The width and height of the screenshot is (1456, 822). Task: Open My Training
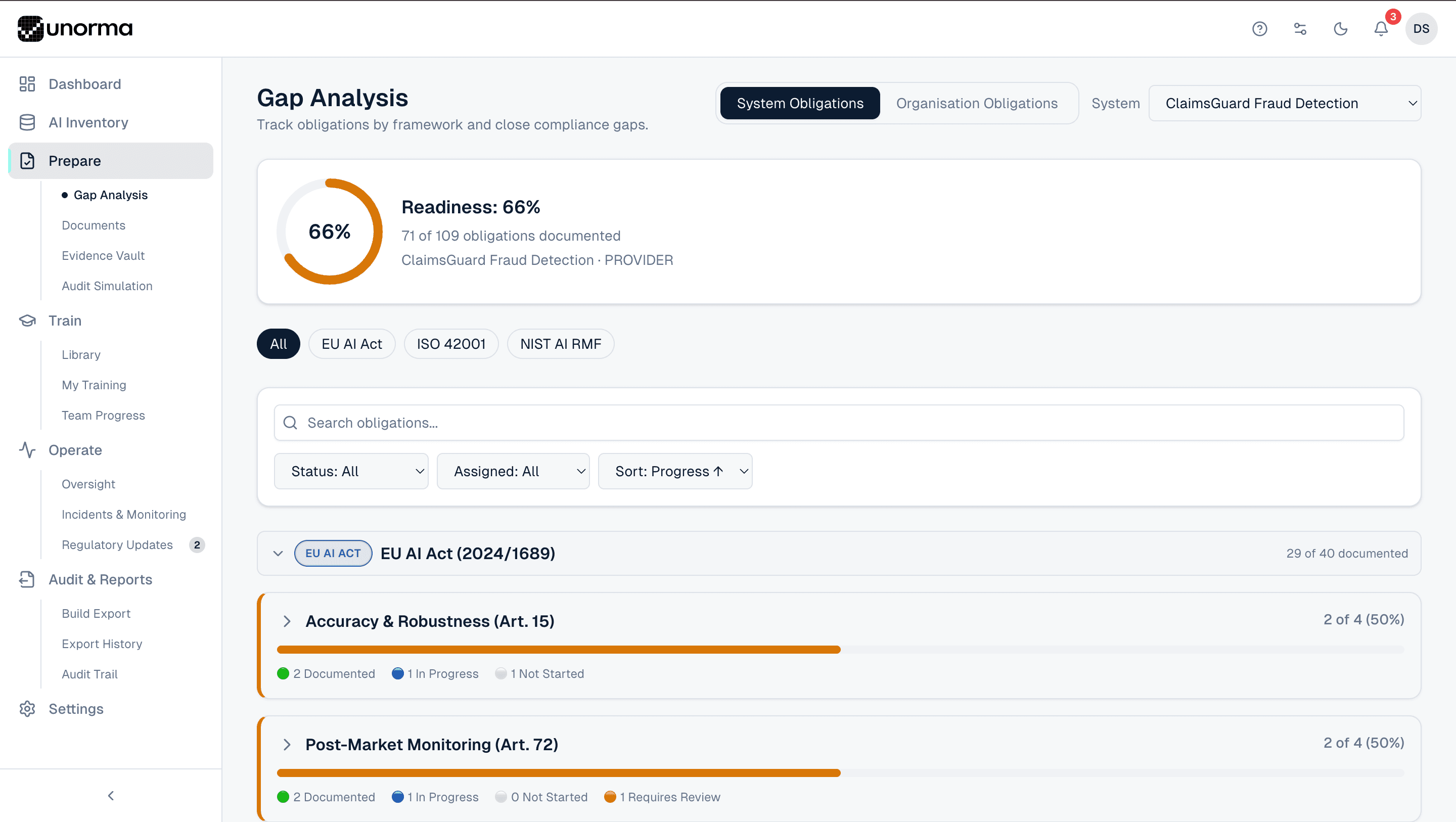click(94, 385)
